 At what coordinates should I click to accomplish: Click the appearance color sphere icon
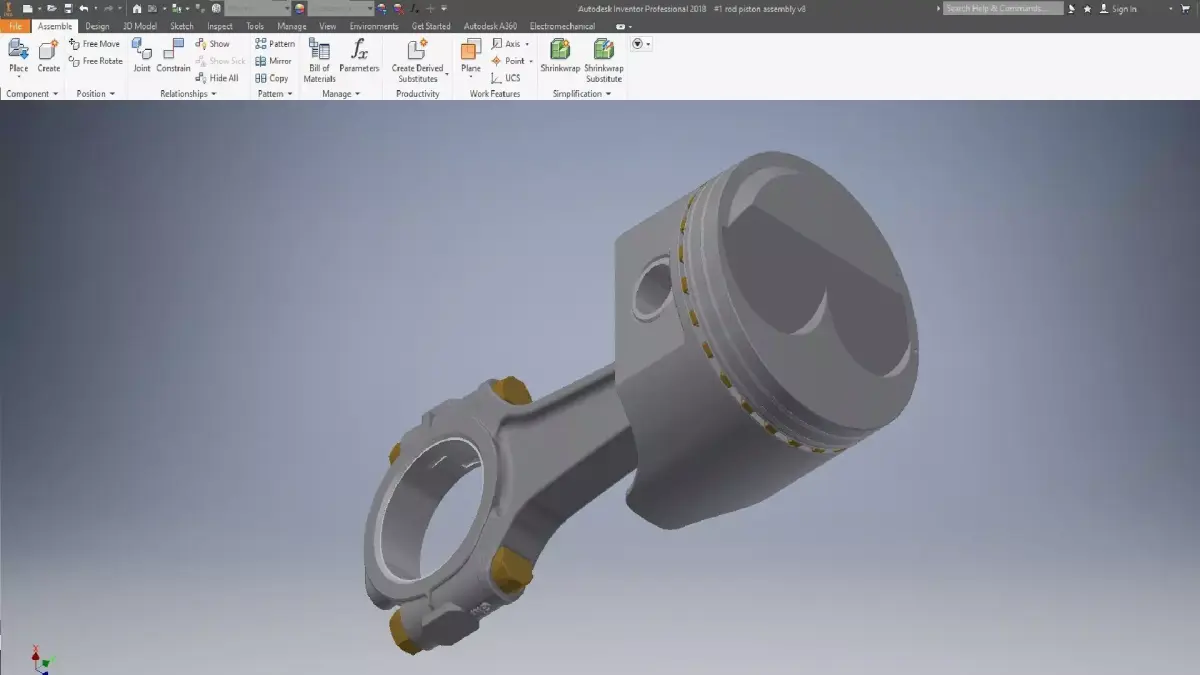click(x=299, y=9)
